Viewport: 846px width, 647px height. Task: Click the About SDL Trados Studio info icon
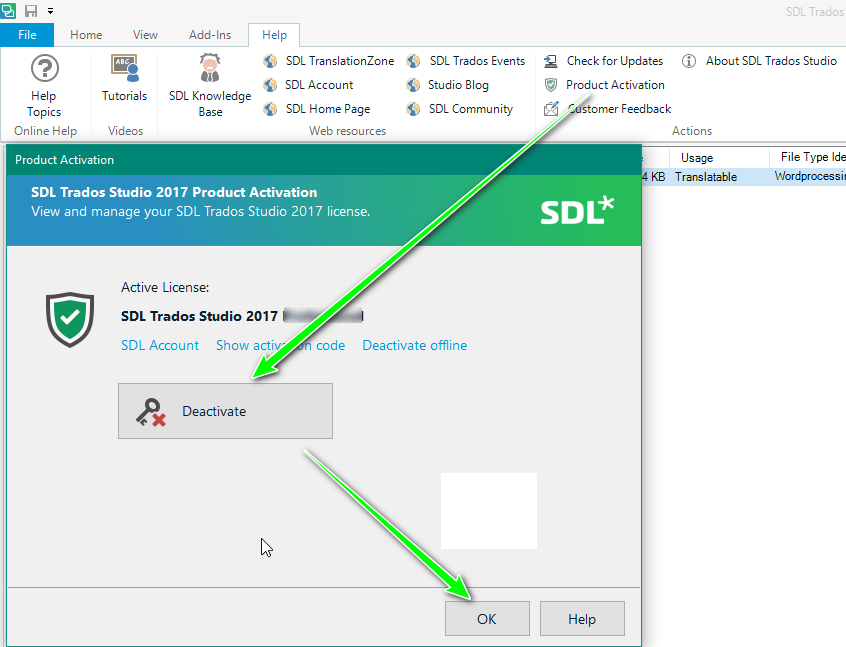coord(688,61)
